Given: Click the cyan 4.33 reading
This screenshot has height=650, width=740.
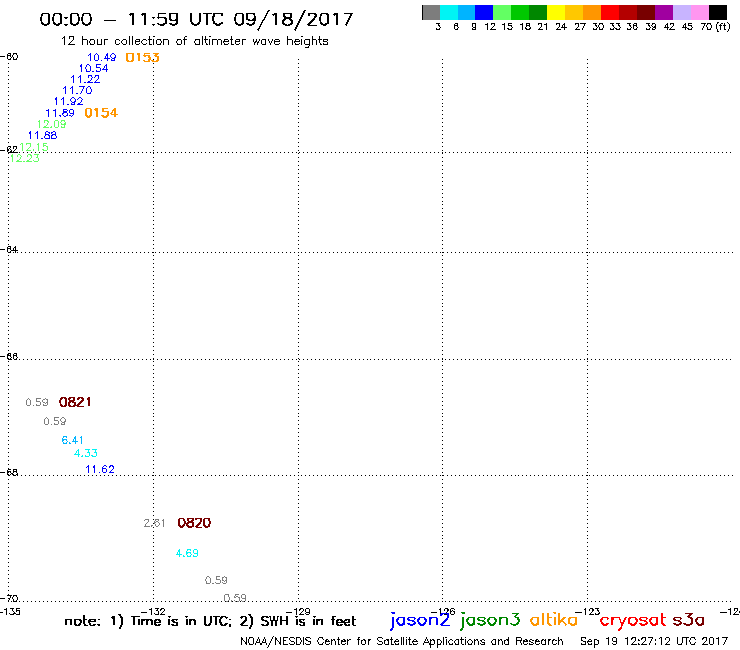Looking at the screenshot, I should (x=86, y=453).
